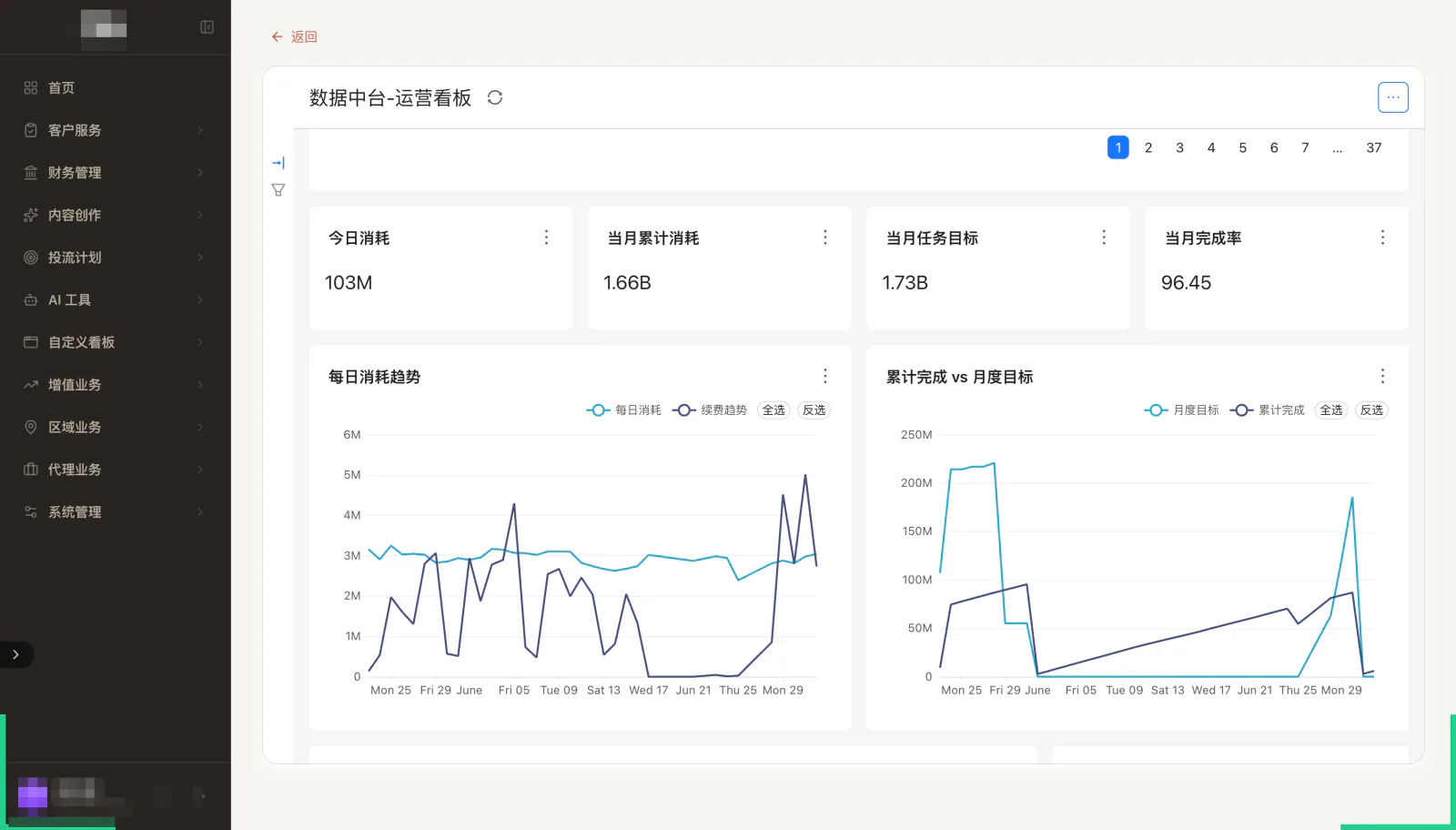Go to pagination page 7
Viewport: 1456px width, 830px height.
[x=1305, y=147]
